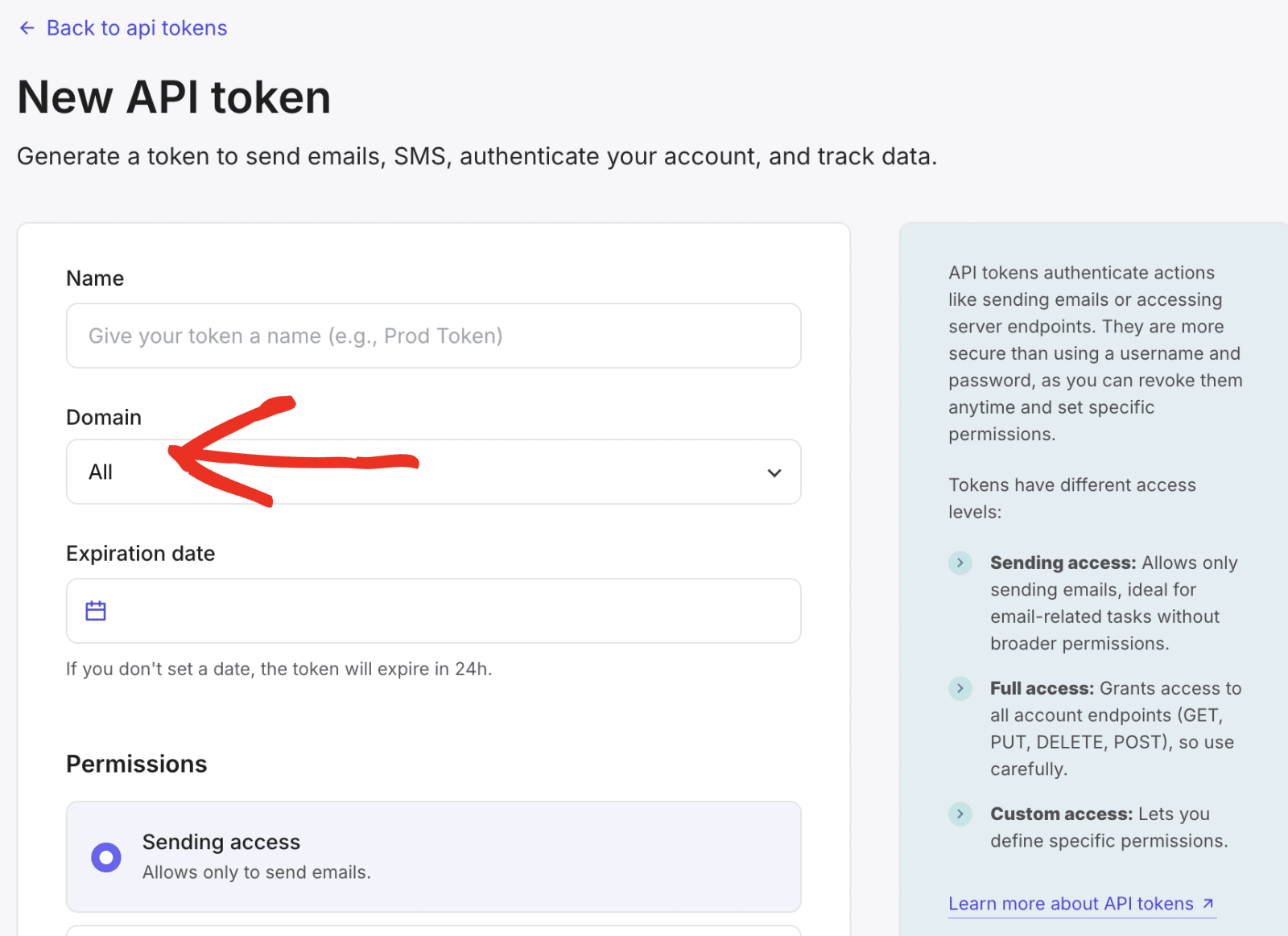Click the "Expiration date" field label
This screenshot has height=936, width=1288.
click(141, 554)
